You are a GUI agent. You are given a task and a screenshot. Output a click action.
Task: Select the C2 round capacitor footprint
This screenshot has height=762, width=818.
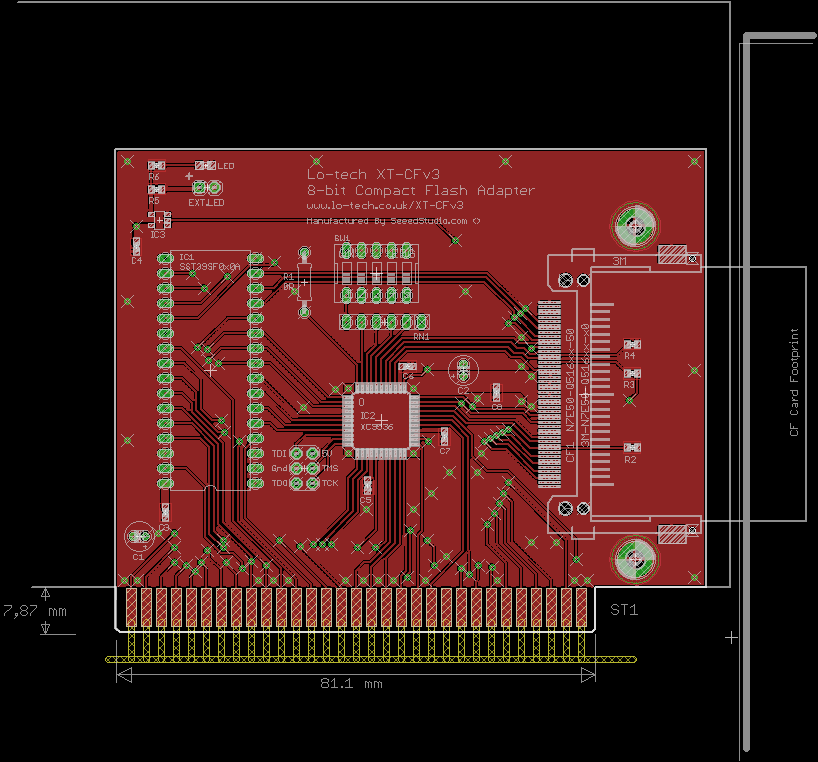click(463, 370)
